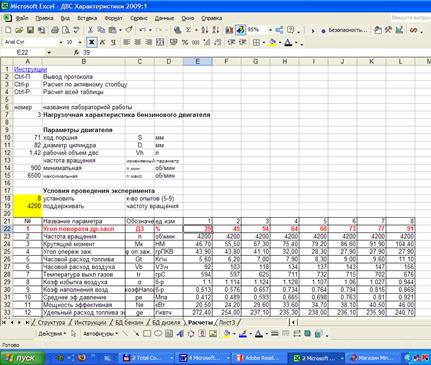Run the spelling check icon
The image size is (431, 365).
click(x=76, y=30)
